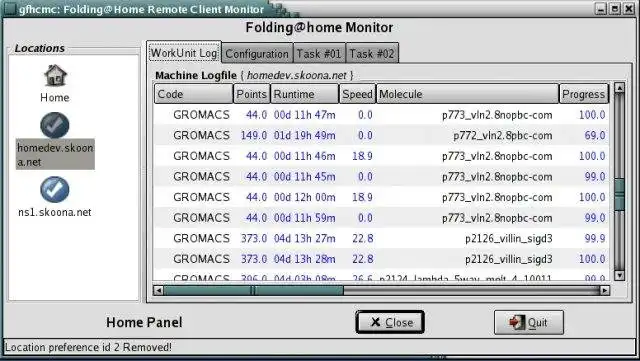Viewport: 640px width, 361px height.
Task: Click the Quit button
Action: click(x=529, y=322)
